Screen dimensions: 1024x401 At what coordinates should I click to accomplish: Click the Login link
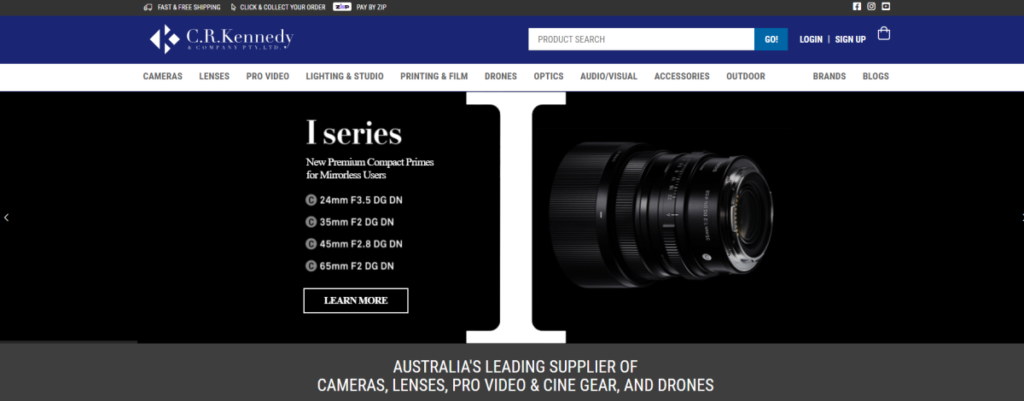[x=811, y=39]
